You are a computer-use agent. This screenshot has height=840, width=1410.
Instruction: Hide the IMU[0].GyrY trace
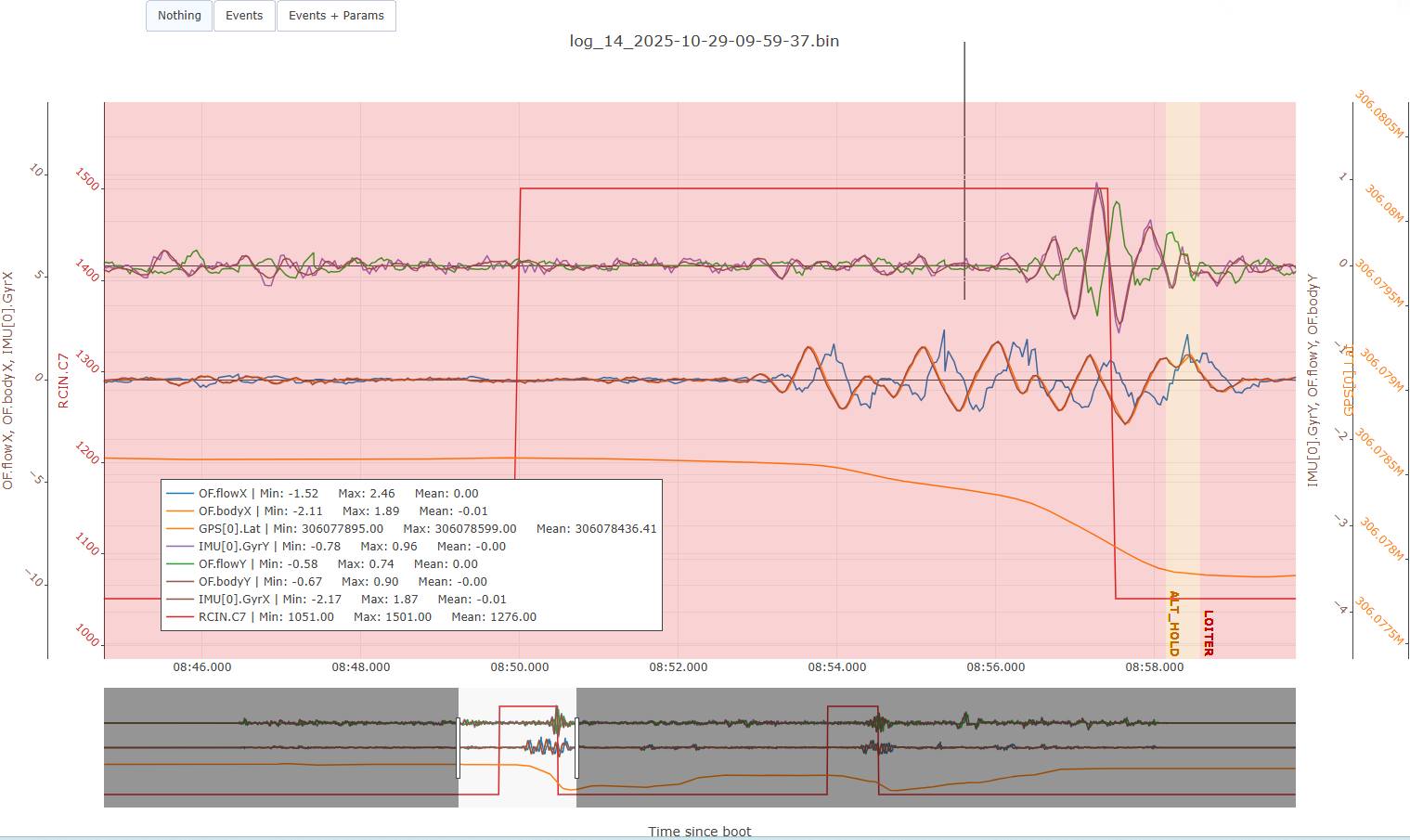tap(233, 547)
